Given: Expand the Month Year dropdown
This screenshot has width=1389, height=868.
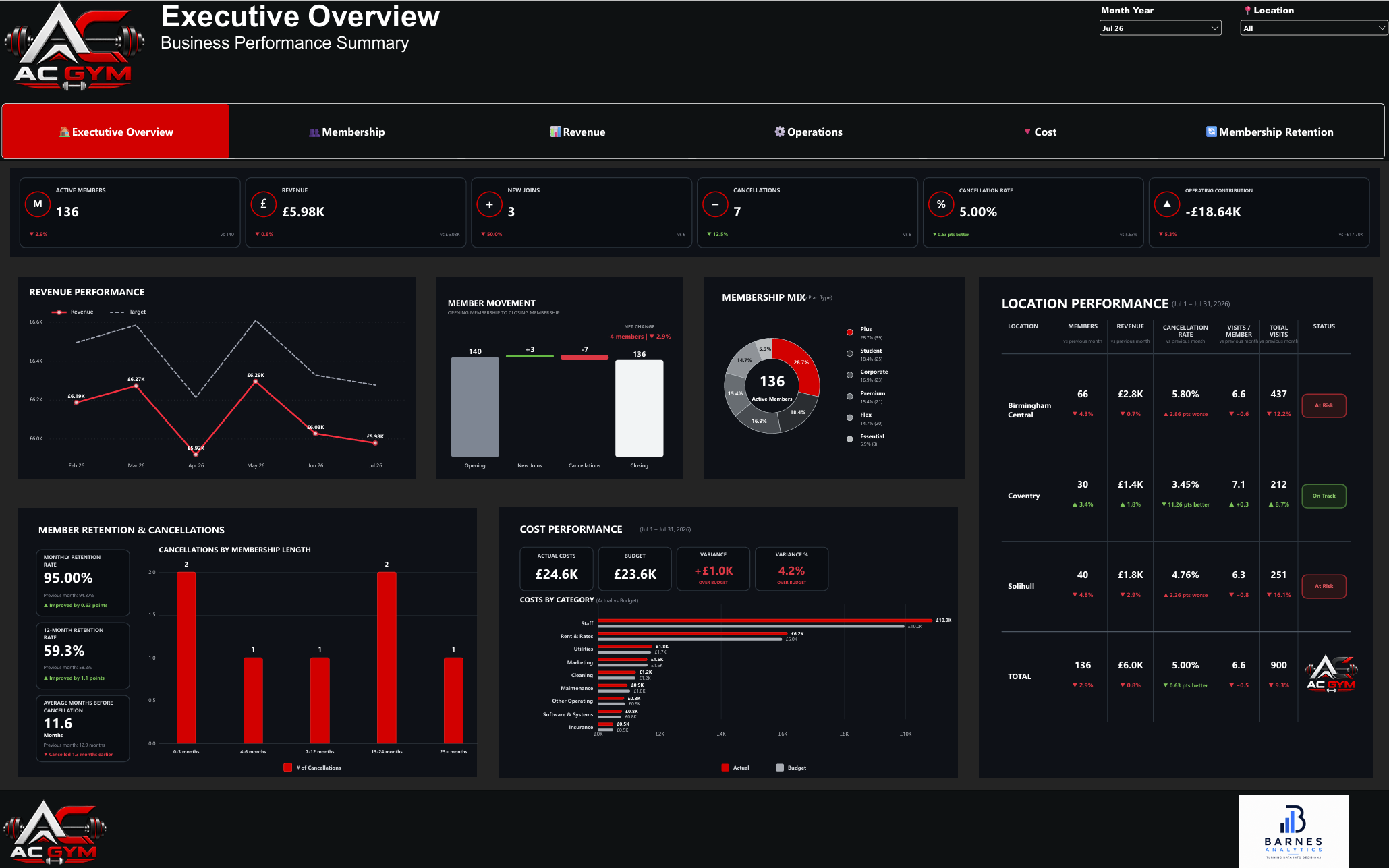Looking at the screenshot, I should click(x=1160, y=28).
